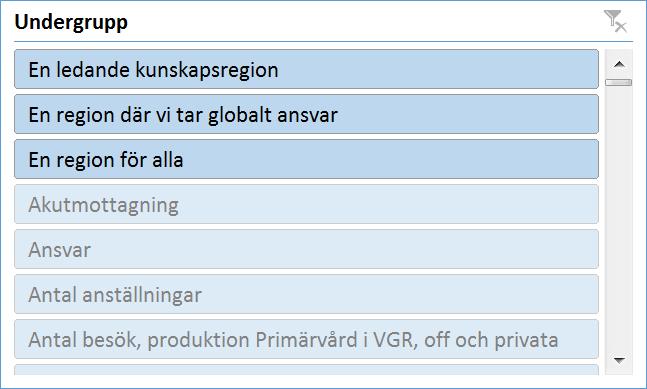Deselect 'En region där vi tar globalt ansvar'
Viewport: 647px width, 389px height.
(306, 114)
